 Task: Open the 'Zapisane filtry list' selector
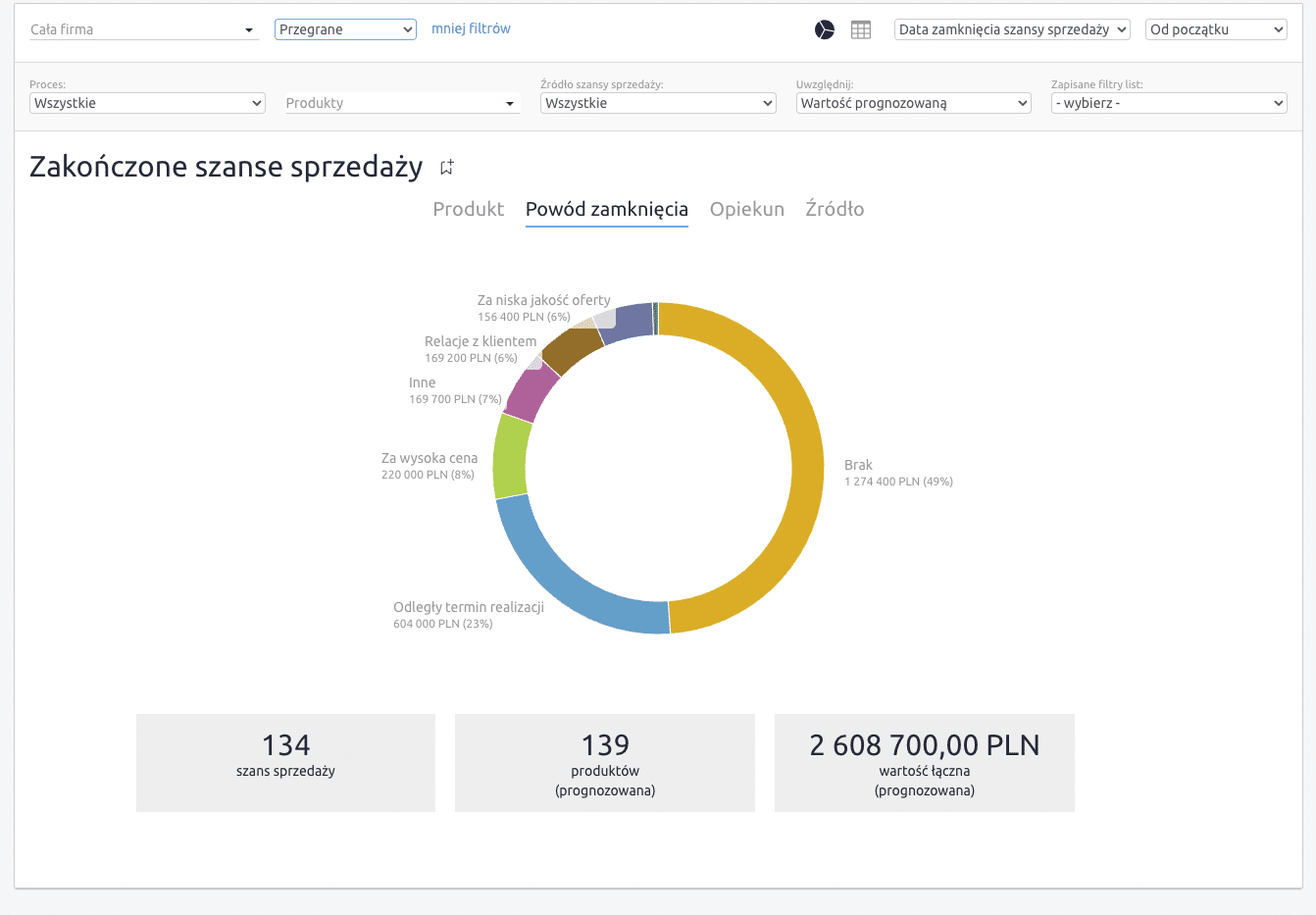(1169, 102)
